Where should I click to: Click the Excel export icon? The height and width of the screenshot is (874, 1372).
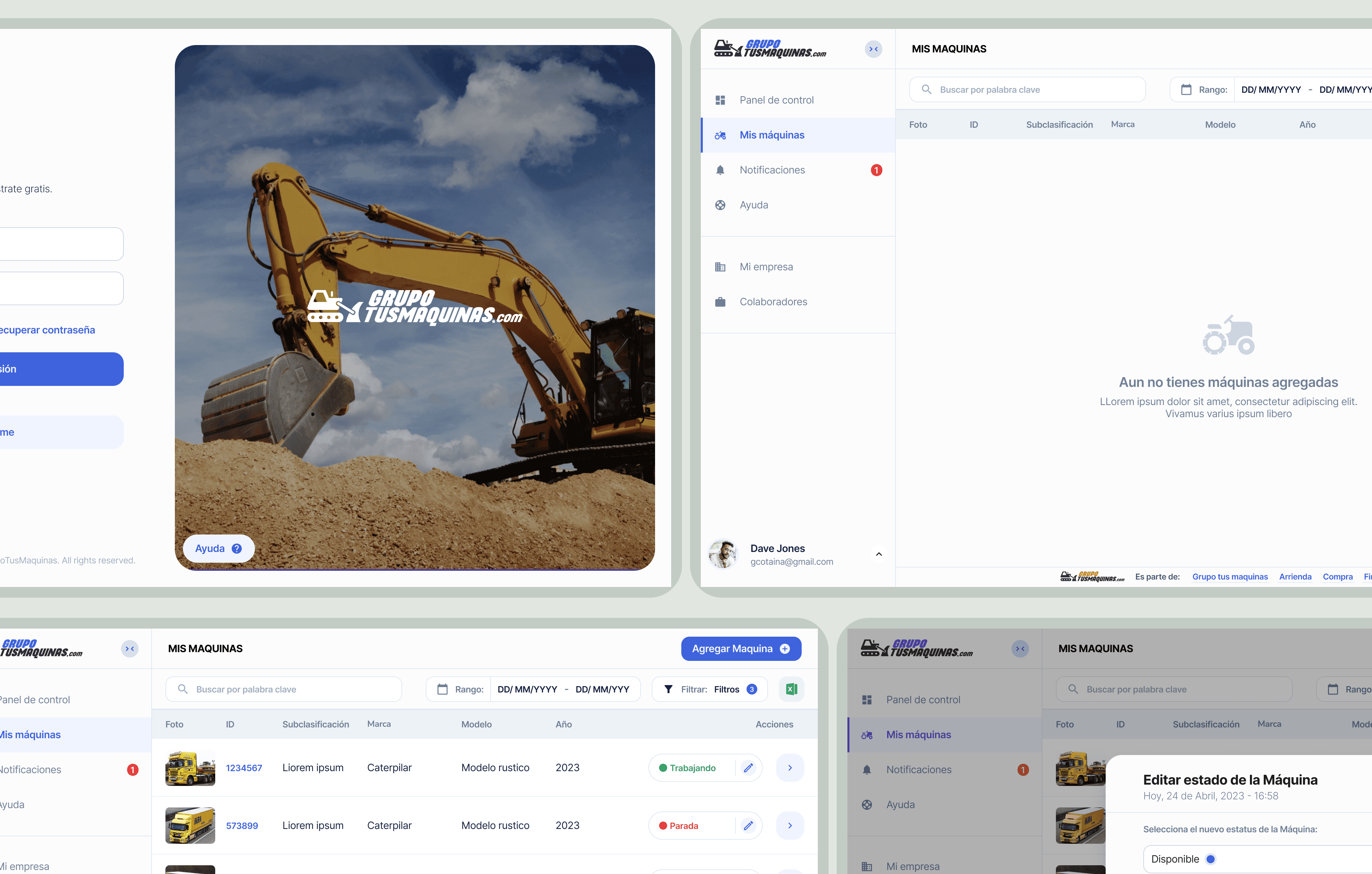click(x=791, y=689)
